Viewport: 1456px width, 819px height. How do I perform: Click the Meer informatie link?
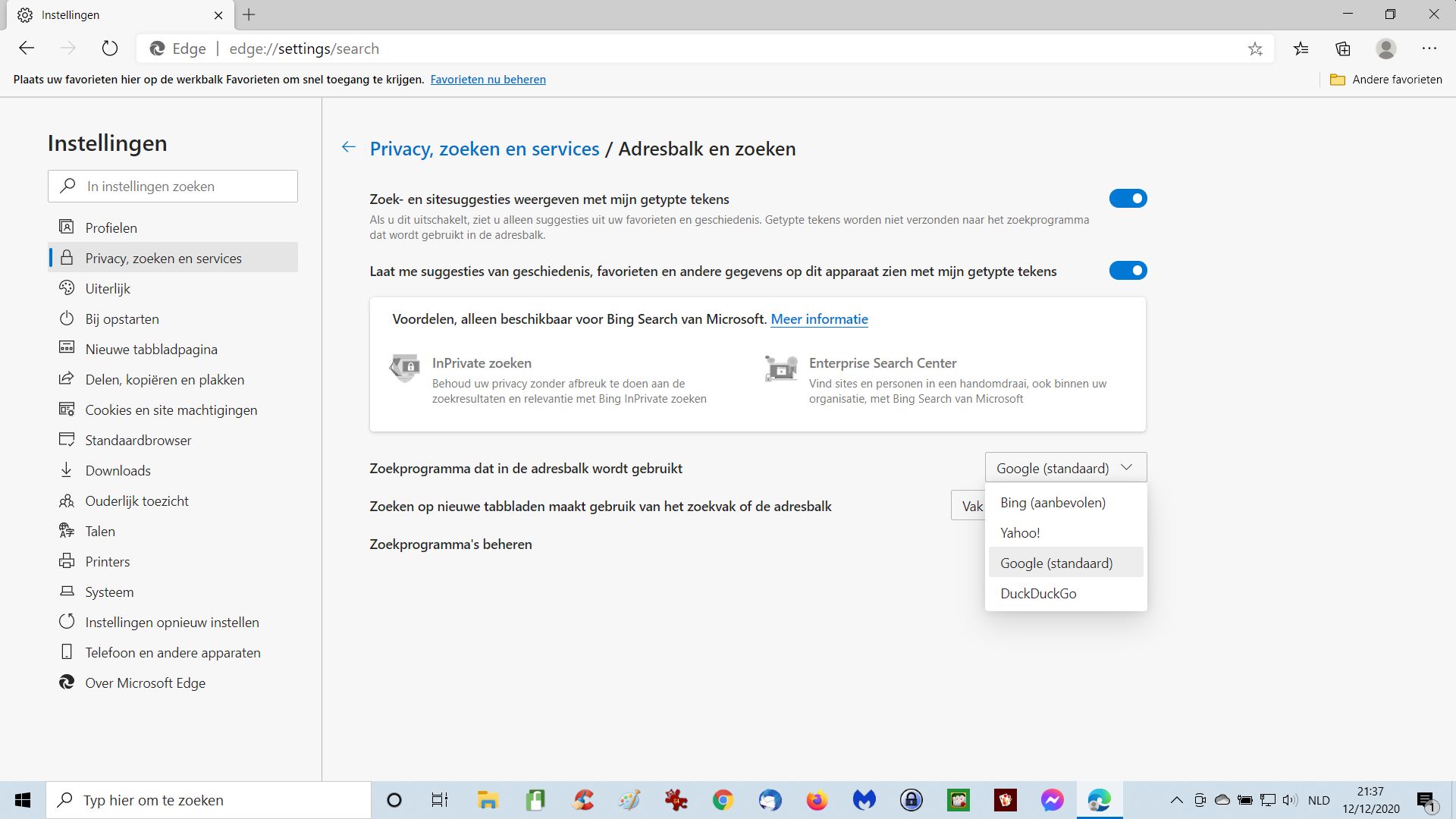tap(819, 319)
